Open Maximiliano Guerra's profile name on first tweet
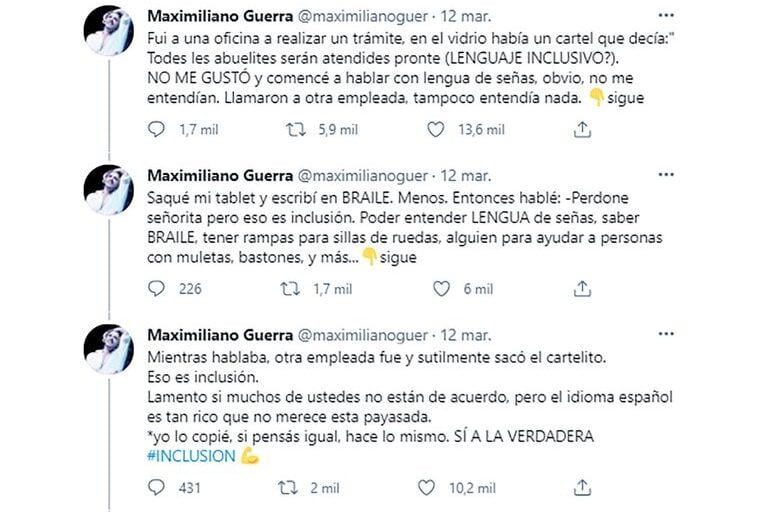Image resolution: width=768 pixels, height=512 pixels. pos(220,16)
